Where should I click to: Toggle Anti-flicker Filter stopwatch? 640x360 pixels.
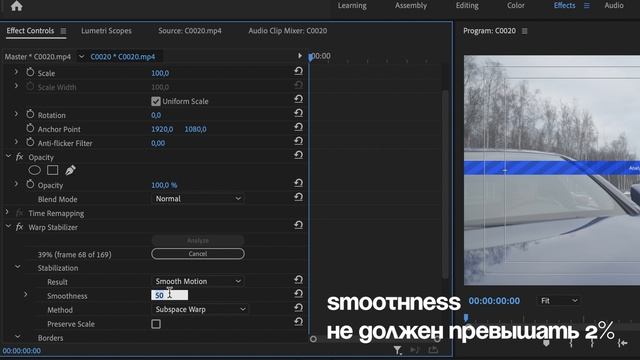30,142
